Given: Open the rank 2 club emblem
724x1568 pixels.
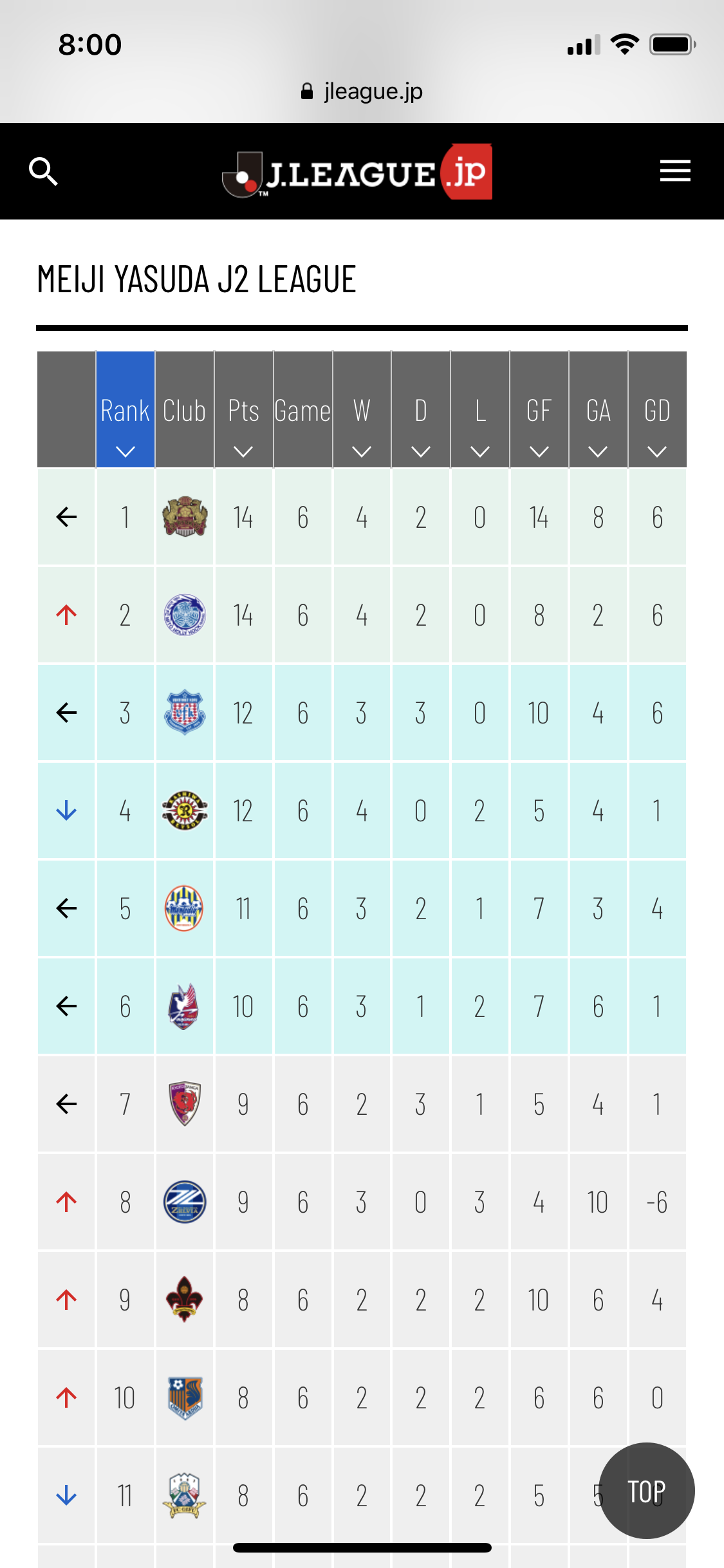Looking at the screenshot, I should (185, 615).
